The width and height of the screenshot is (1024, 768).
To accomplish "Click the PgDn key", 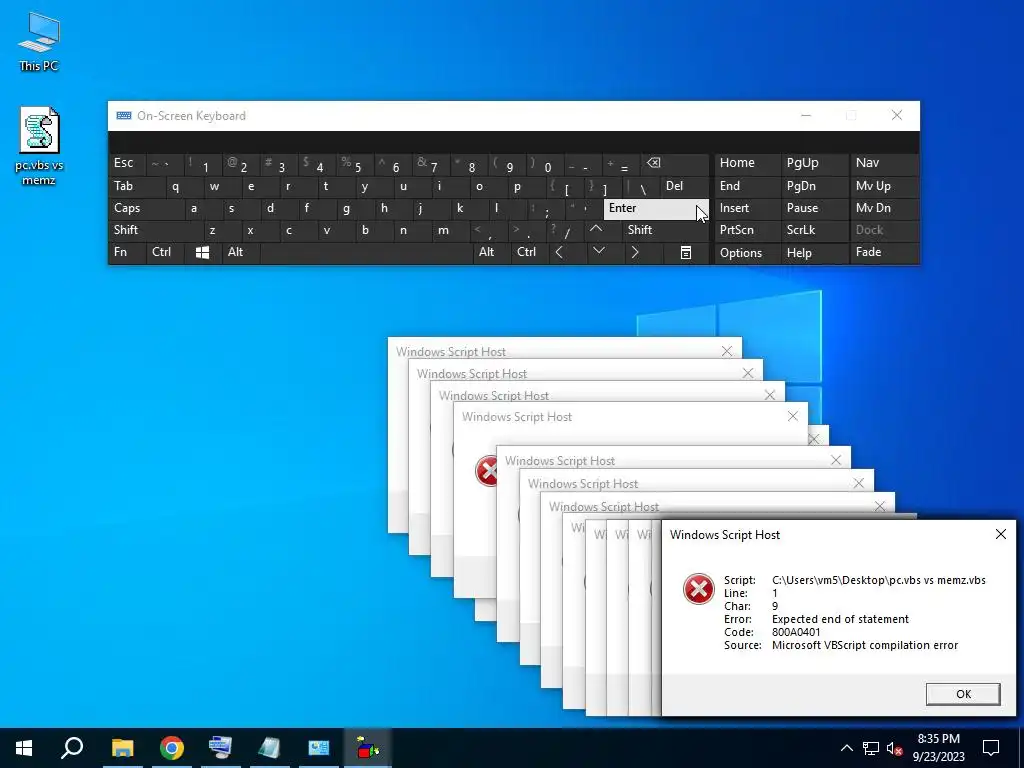I will (x=814, y=186).
